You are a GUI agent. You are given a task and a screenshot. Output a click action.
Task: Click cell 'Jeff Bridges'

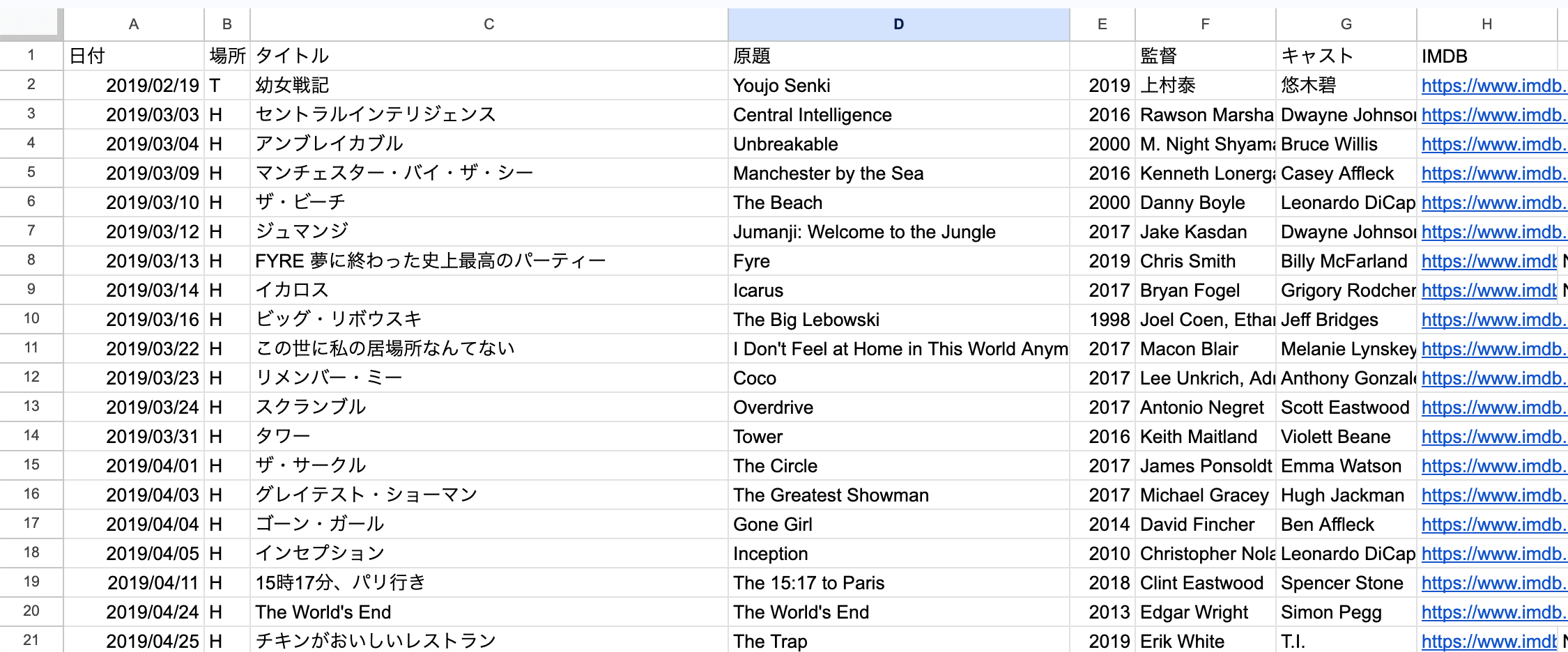[x=1346, y=320]
